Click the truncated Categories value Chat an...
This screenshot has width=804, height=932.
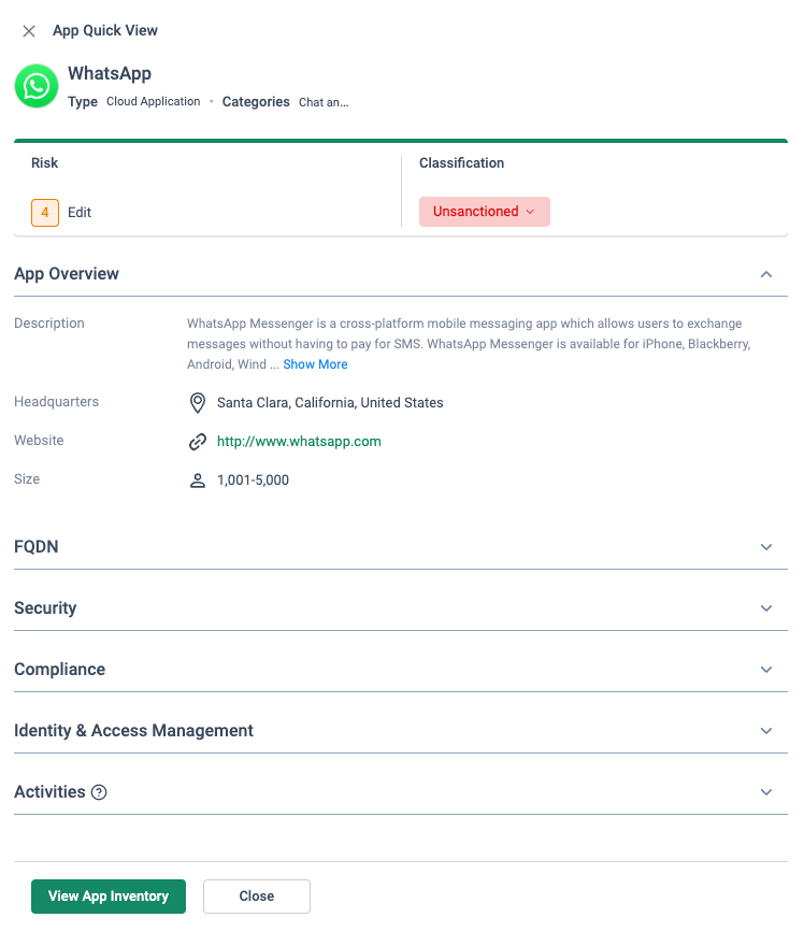(x=324, y=102)
